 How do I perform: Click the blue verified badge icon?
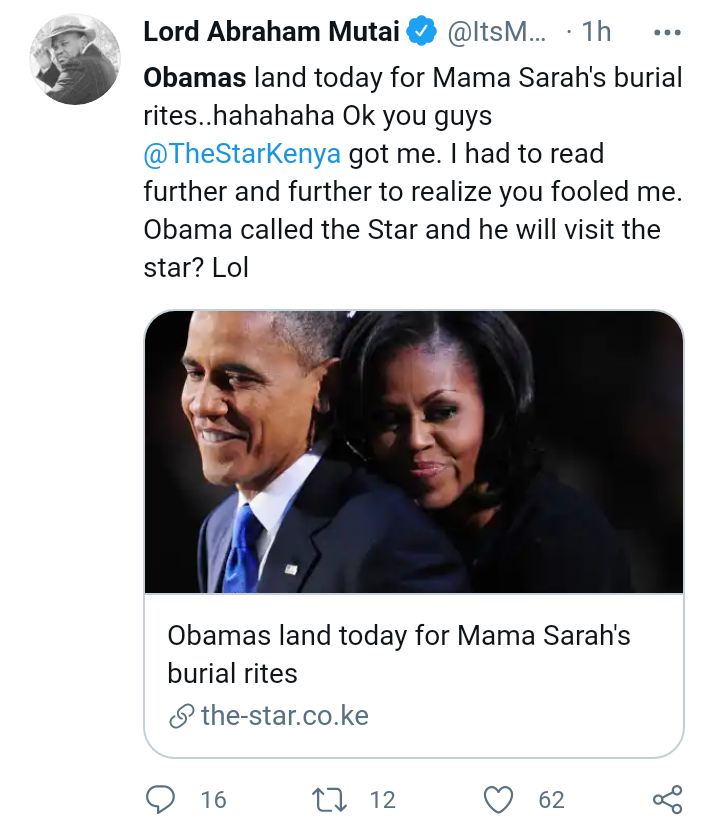(421, 31)
